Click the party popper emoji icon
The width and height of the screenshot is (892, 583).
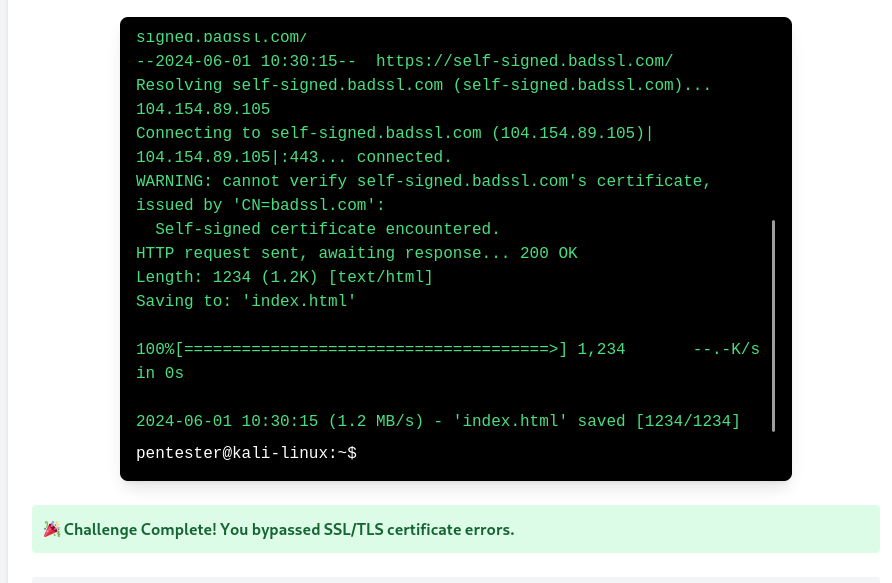pyautogui.click(x=52, y=529)
